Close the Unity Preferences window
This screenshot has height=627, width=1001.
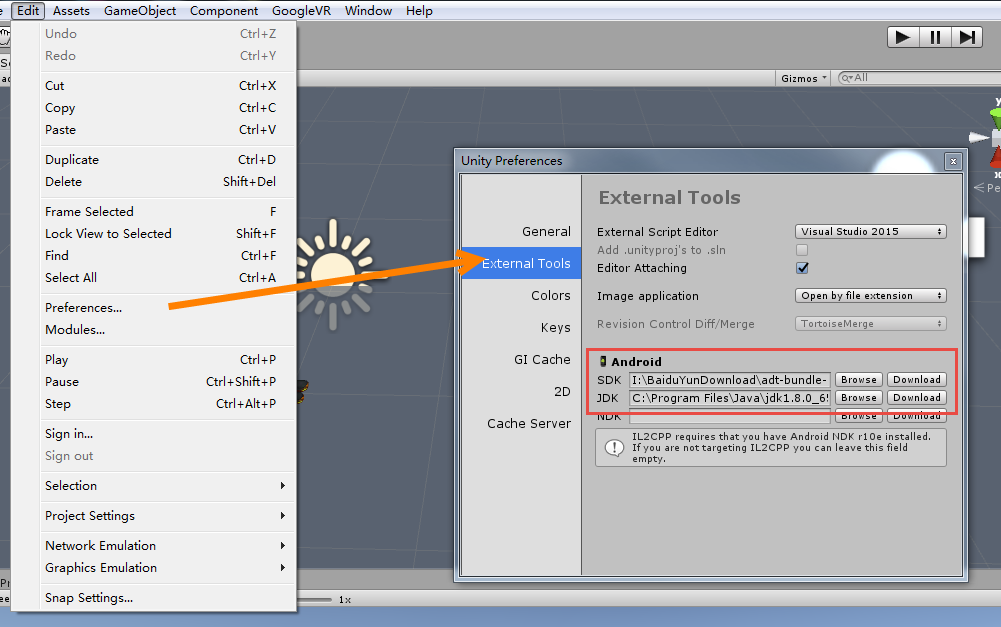pyautogui.click(x=953, y=162)
